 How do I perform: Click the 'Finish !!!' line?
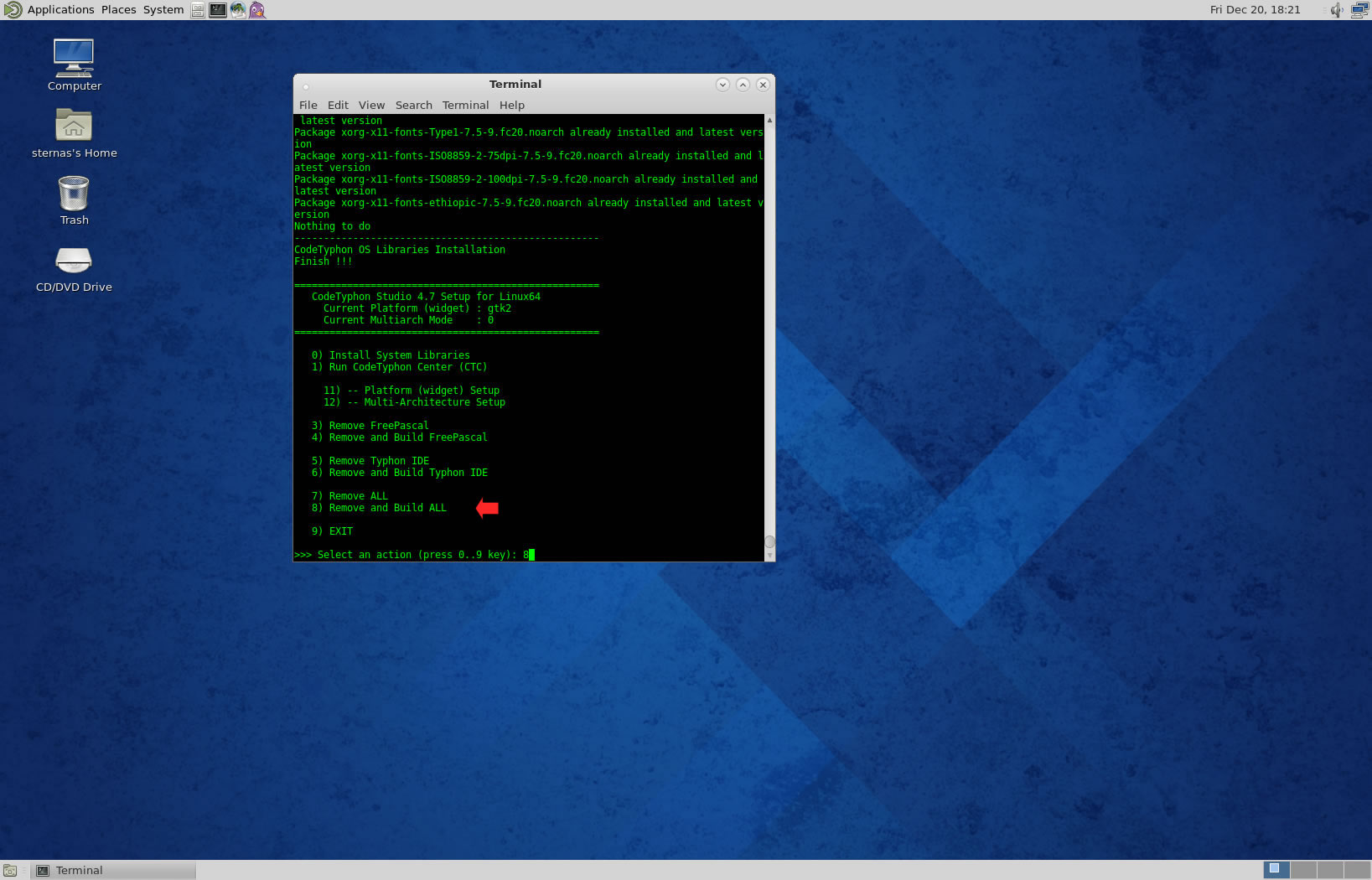[x=323, y=261]
